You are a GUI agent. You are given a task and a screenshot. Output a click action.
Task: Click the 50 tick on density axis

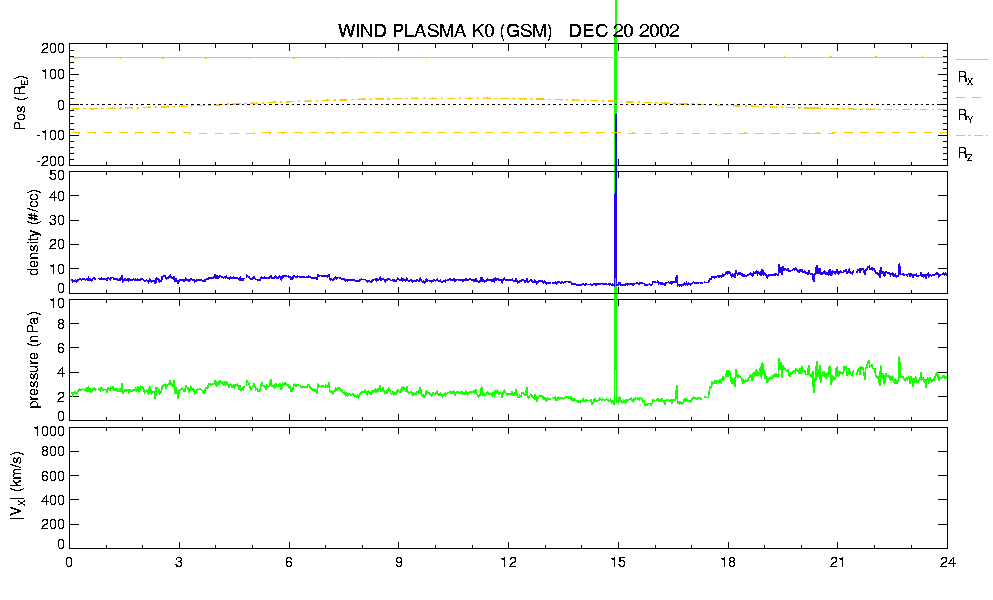pos(57,176)
